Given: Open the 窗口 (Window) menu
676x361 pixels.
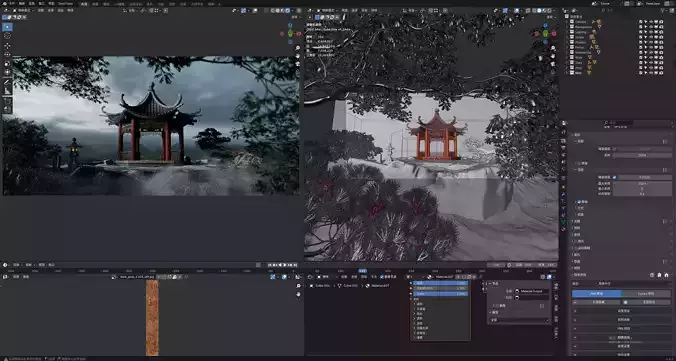Looking at the screenshot, I should 41,3.
